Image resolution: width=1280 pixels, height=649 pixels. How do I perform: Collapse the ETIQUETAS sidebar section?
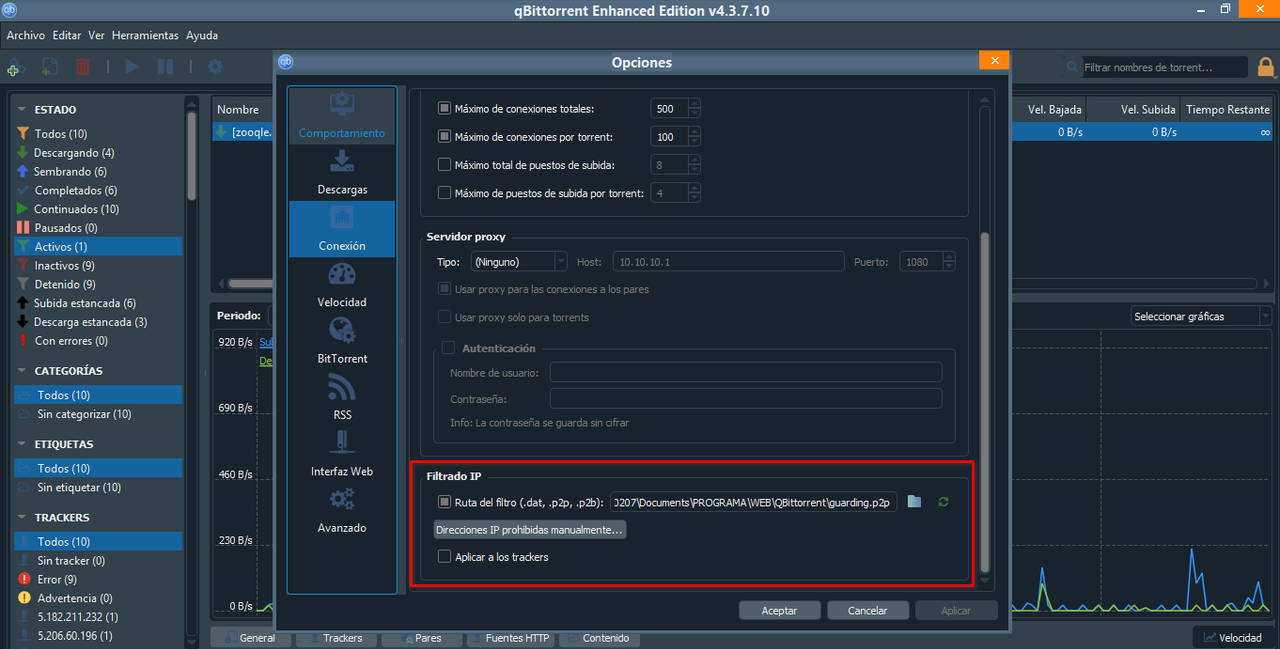(22, 444)
